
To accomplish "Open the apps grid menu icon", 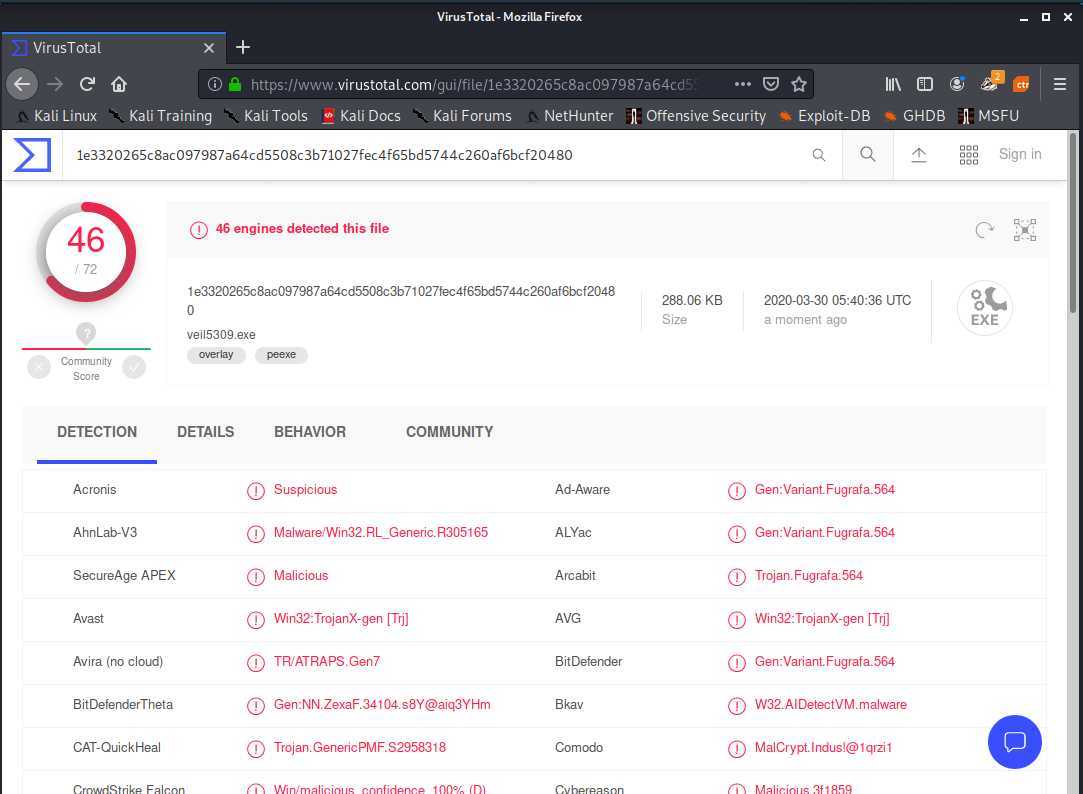I will point(968,155).
